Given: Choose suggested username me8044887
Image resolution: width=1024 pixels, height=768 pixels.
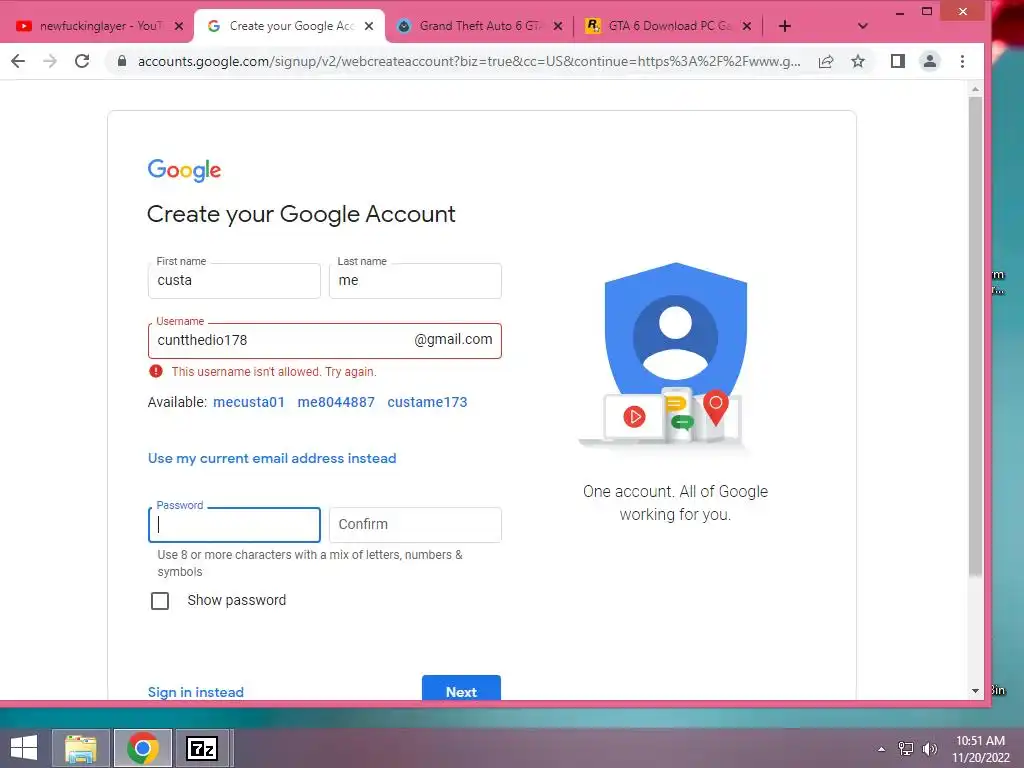Looking at the screenshot, I should pos(336,402).
